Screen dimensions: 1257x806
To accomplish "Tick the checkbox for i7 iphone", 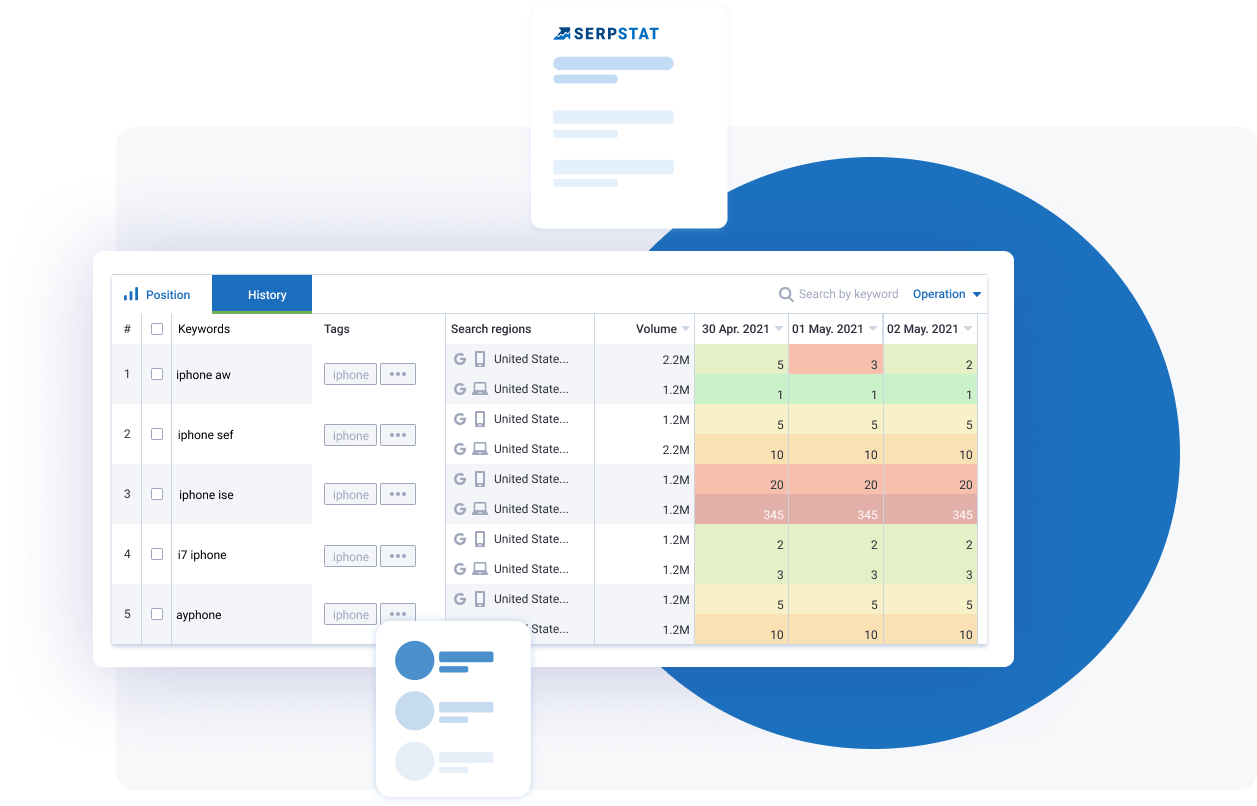I will click(157, 554).
